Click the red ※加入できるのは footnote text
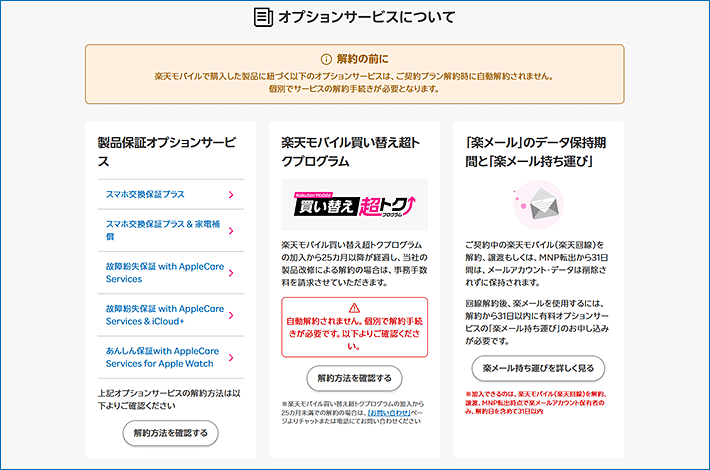This screenshot has height=470, width=710. (536, 403)
